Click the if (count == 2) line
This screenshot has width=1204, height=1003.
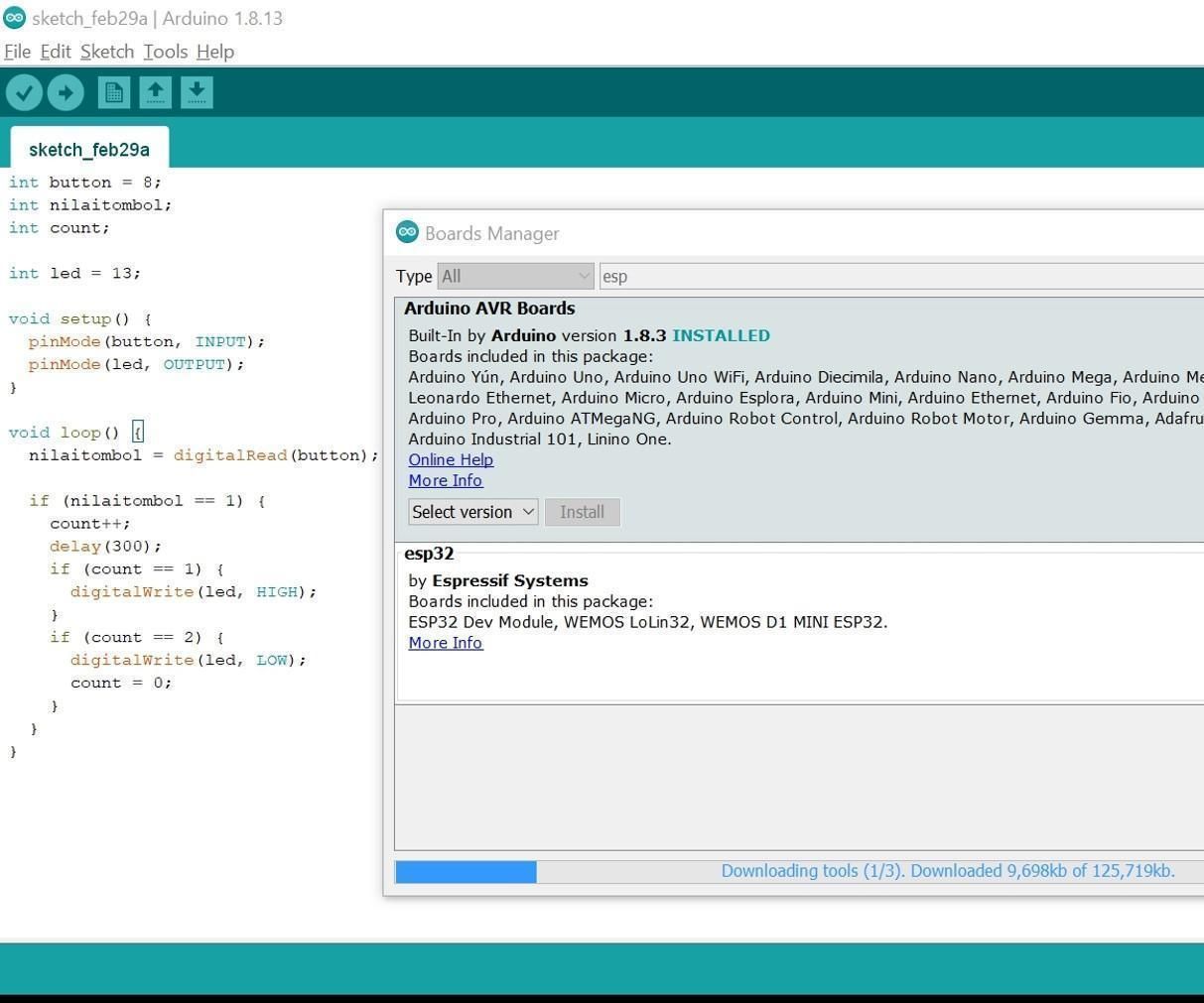[137, 637]
